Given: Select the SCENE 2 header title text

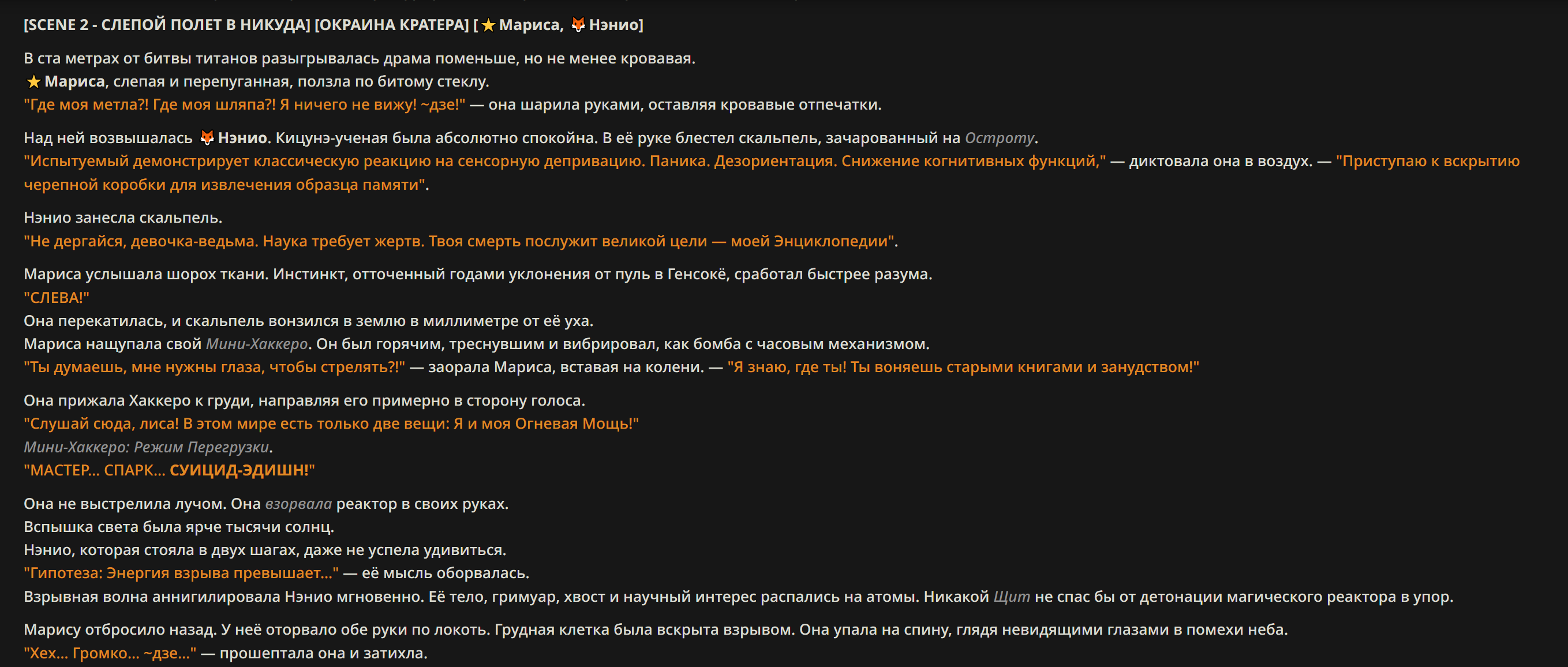Looking at the screenshot, I should point(167,25).
